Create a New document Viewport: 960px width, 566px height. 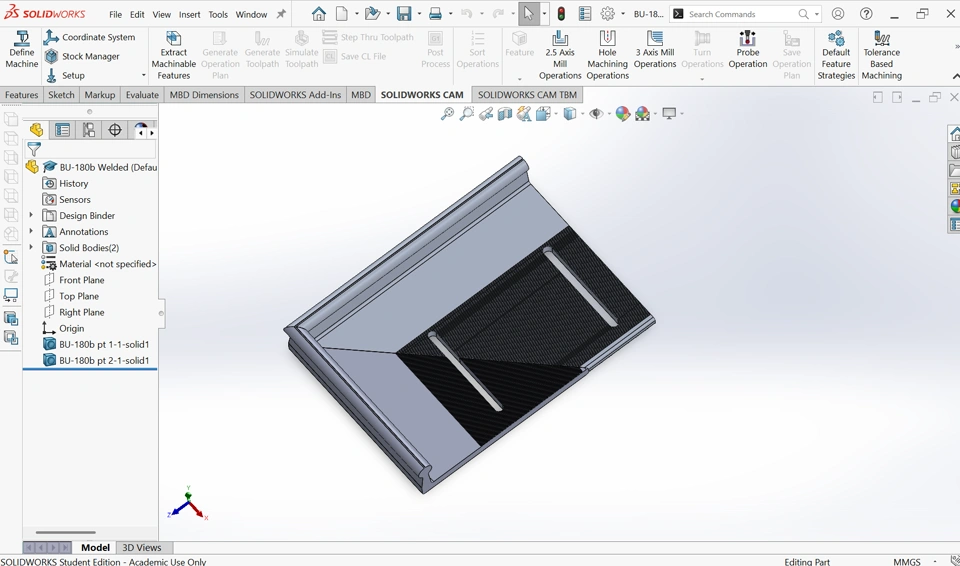342,13
